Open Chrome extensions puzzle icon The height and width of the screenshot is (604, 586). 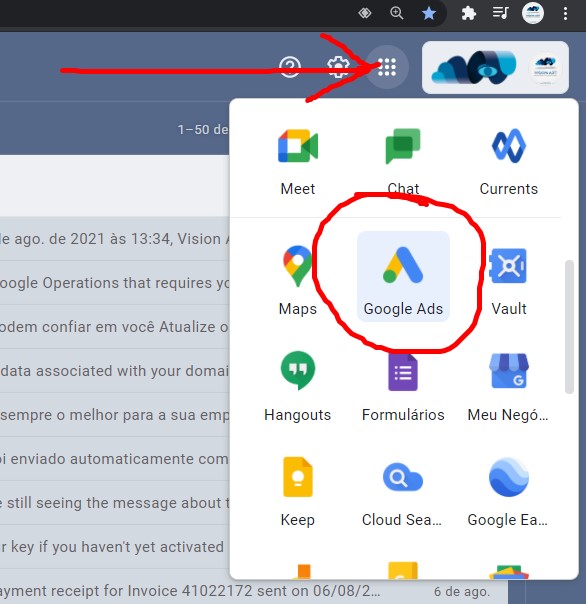(468, 13)
